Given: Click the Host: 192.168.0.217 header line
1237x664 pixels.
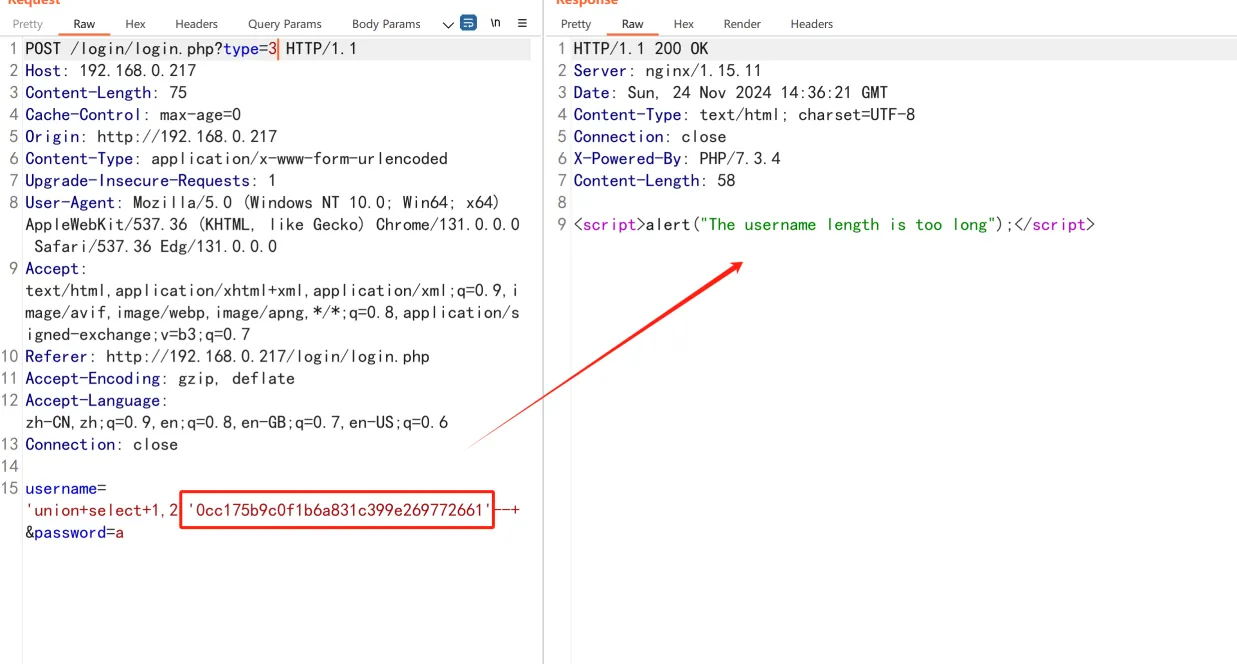Looking at the screenshot, I should (x=111, y=71).
